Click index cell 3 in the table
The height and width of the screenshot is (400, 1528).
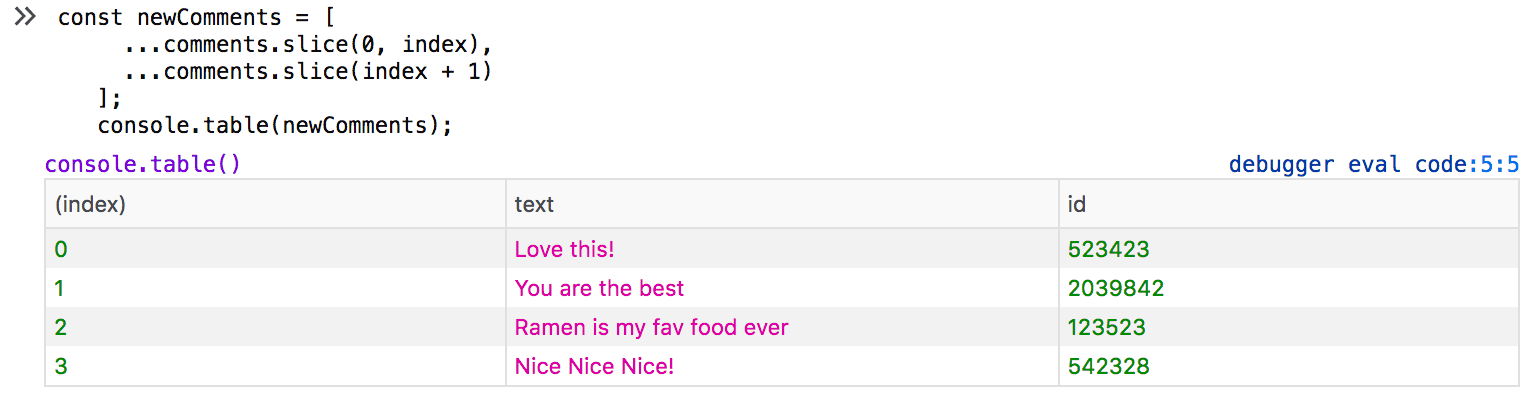61,366
